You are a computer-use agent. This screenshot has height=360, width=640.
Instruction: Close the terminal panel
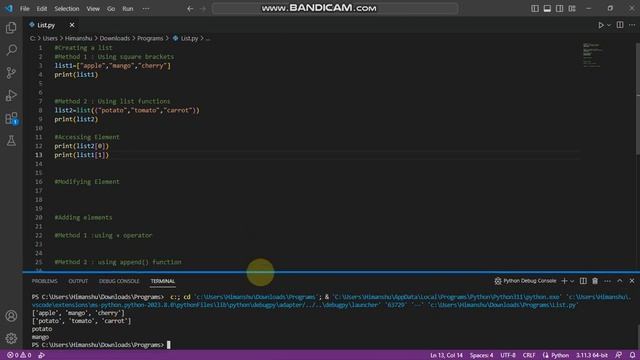coord(632,281)
